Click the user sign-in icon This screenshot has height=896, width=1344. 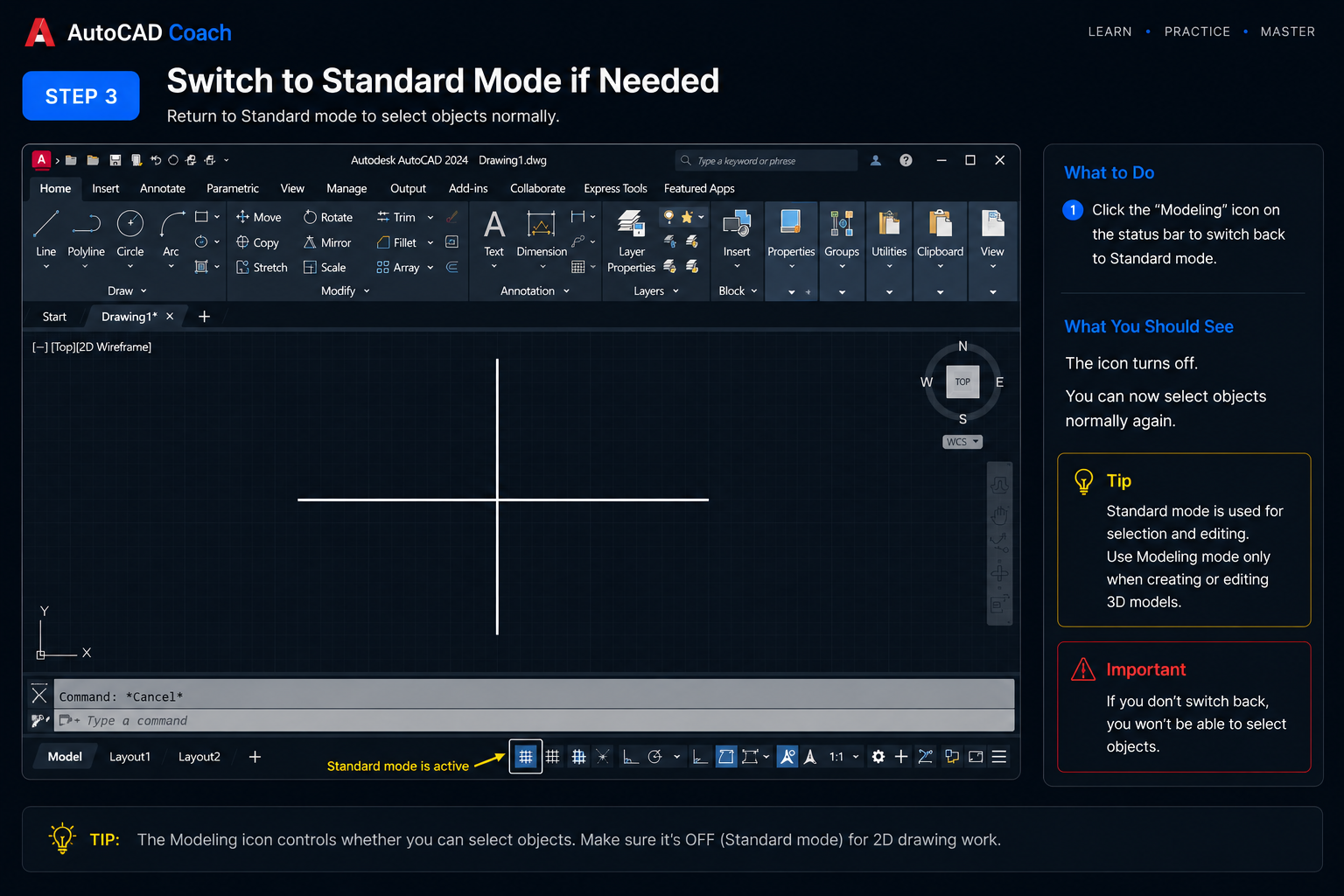coord(876,160)
